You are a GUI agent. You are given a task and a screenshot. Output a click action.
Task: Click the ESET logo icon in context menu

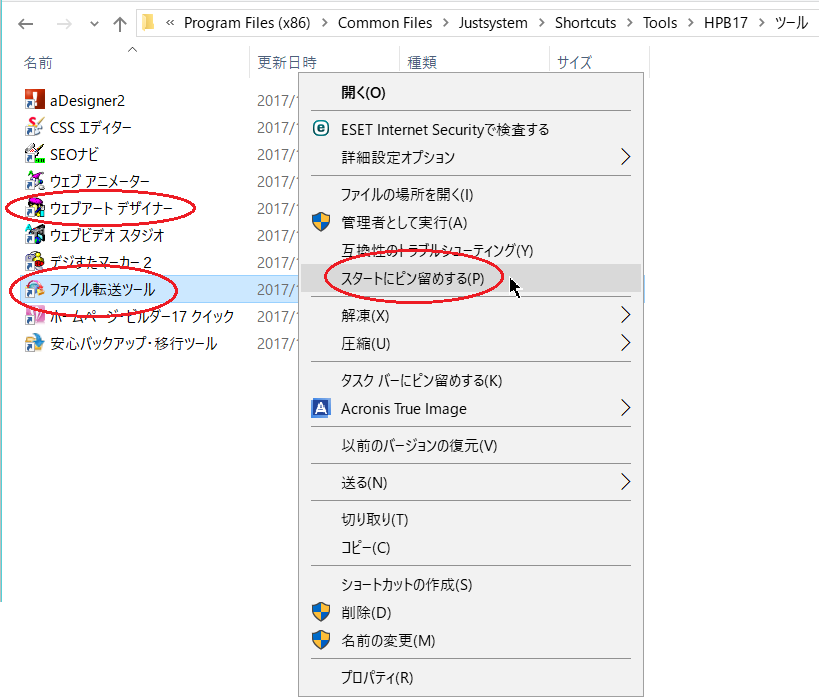[x=321, y=128]
